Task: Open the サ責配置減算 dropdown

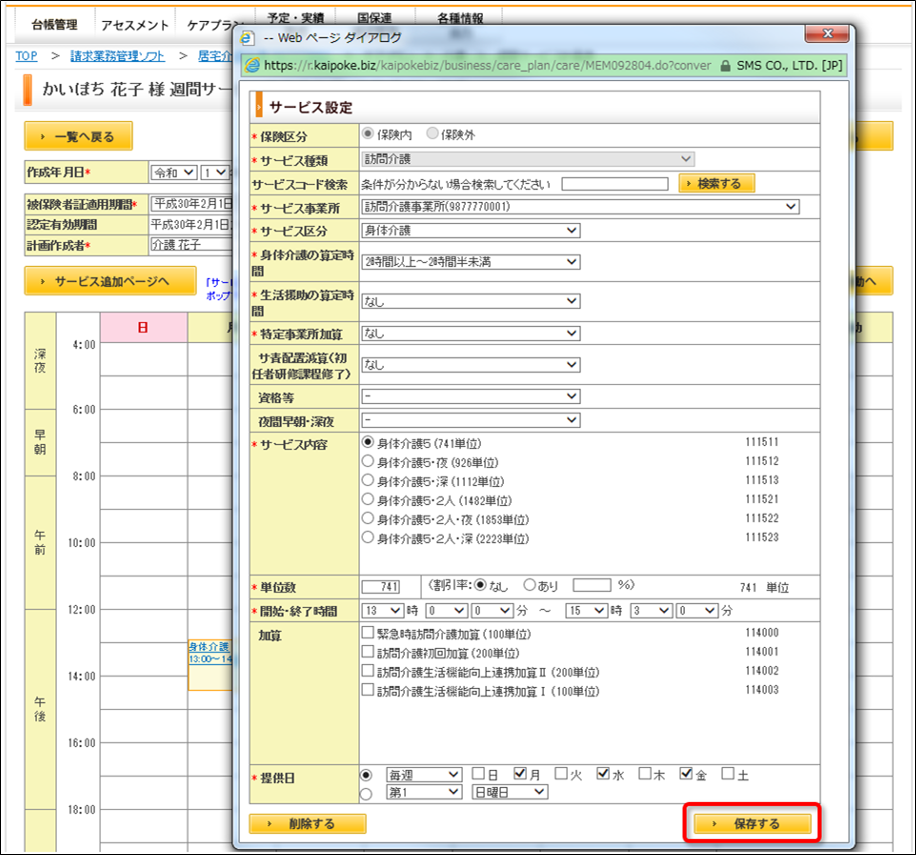Action: pyautogui.click(x=471, y=364)
